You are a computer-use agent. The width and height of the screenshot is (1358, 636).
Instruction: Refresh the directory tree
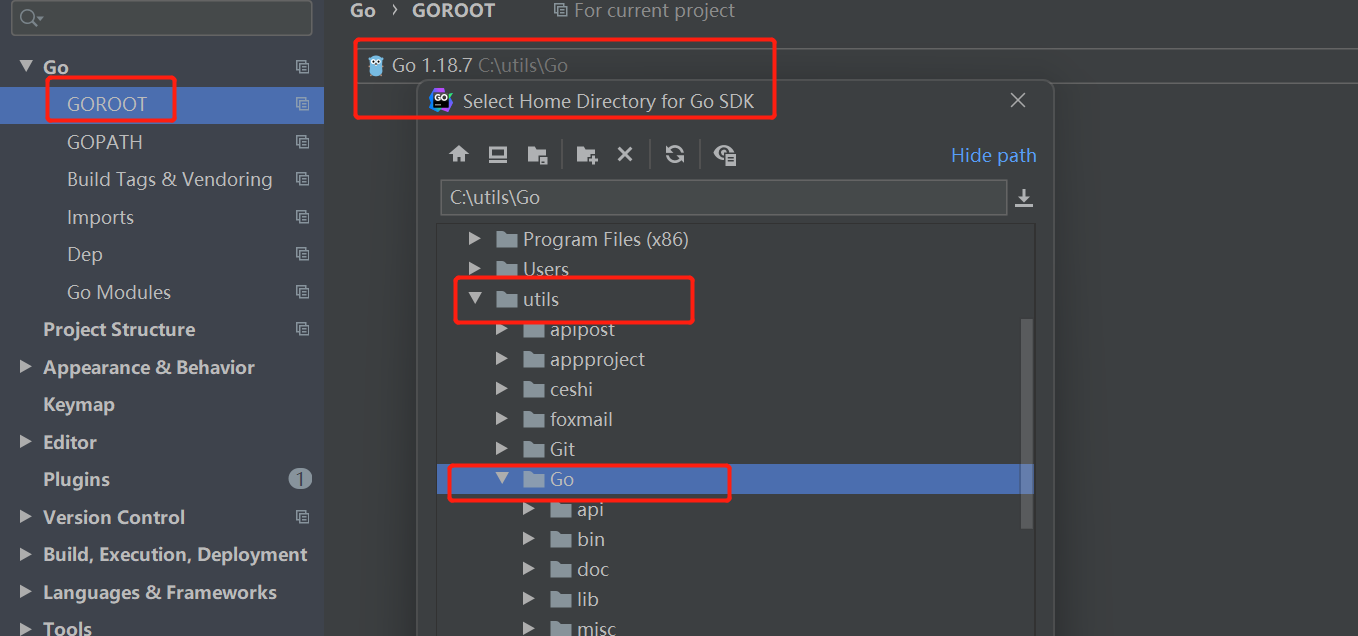(x=675, y=154)
